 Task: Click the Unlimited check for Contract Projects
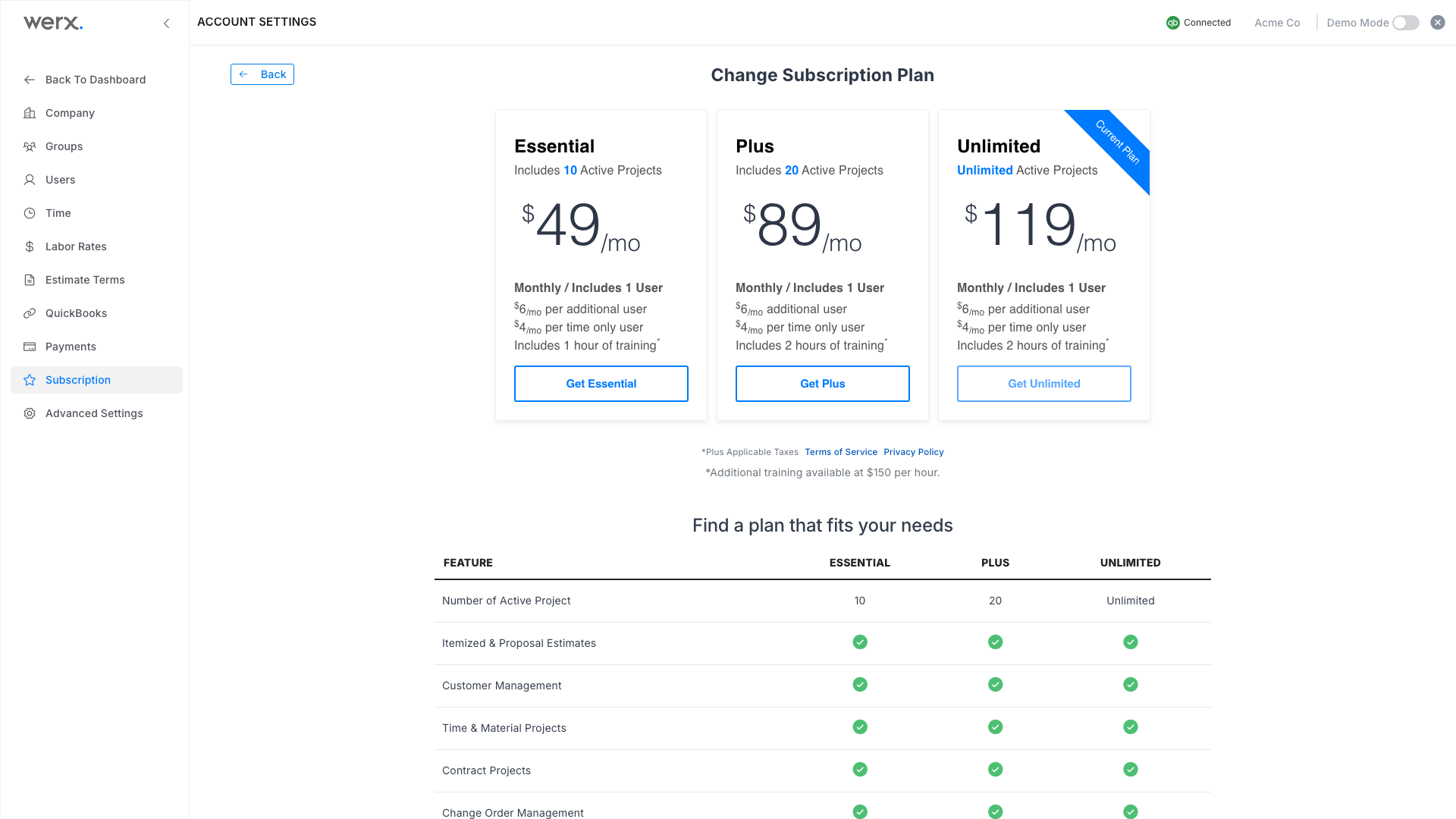tap(1131, 770)
